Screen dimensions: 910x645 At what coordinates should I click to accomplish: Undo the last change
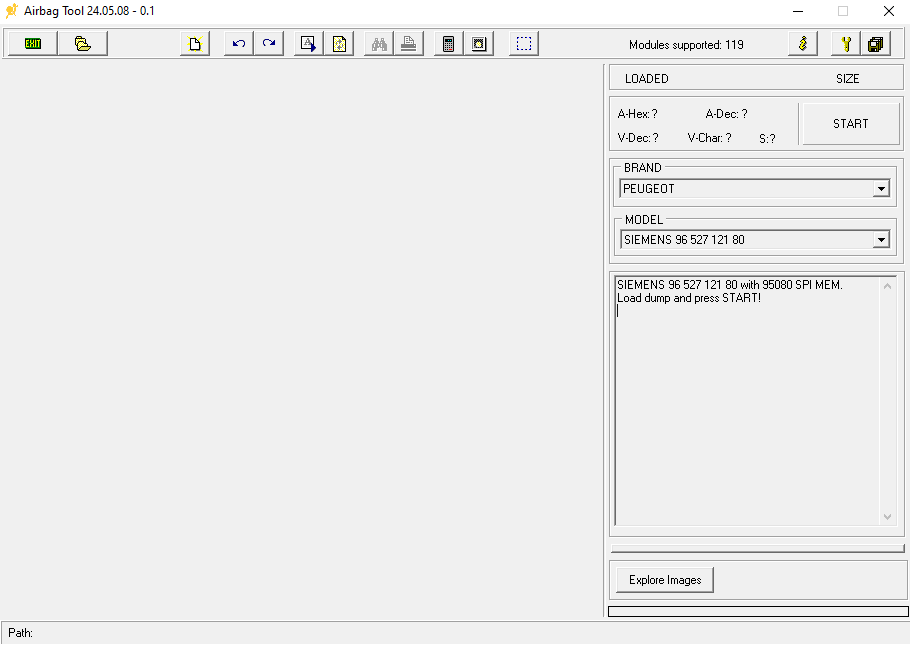click(x=239, y=44)
